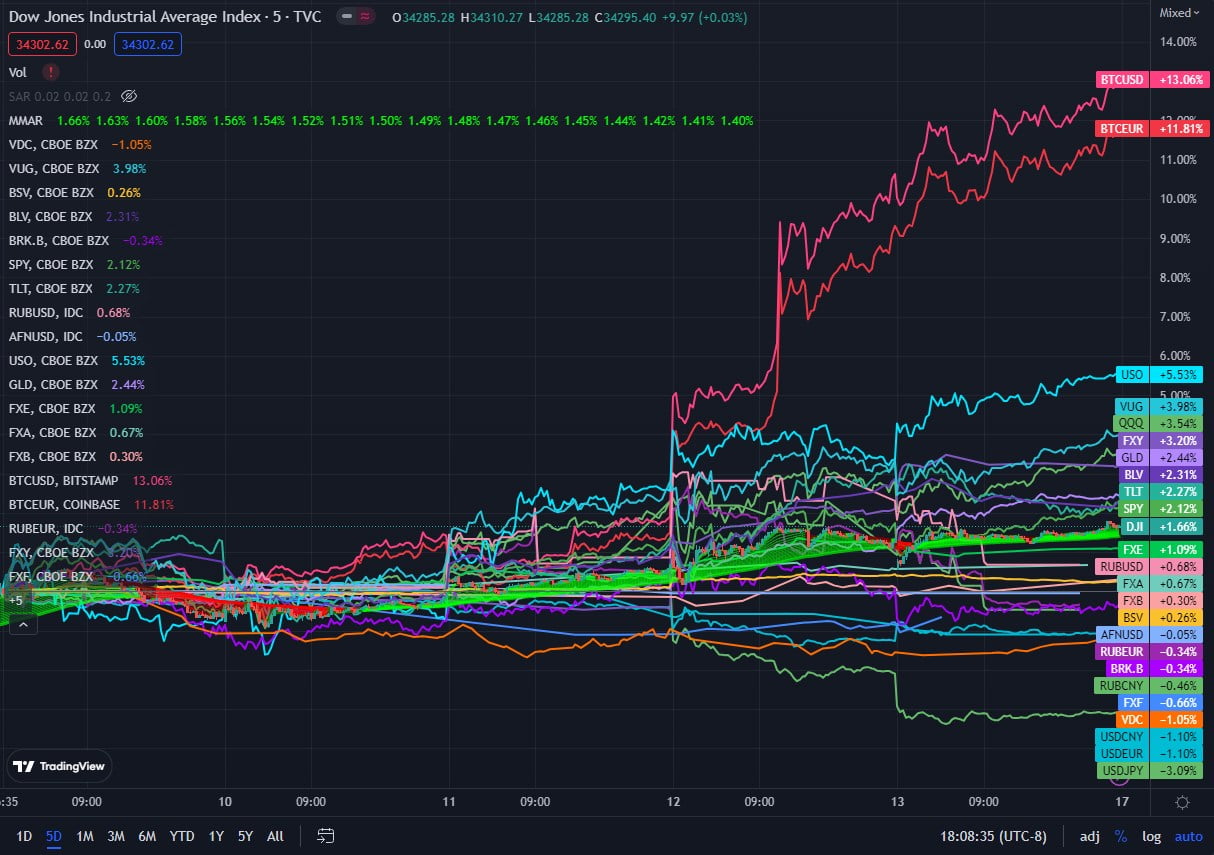
Task: Click the blue buy price 34302.62 button
Action: click(x=146, y=44)
